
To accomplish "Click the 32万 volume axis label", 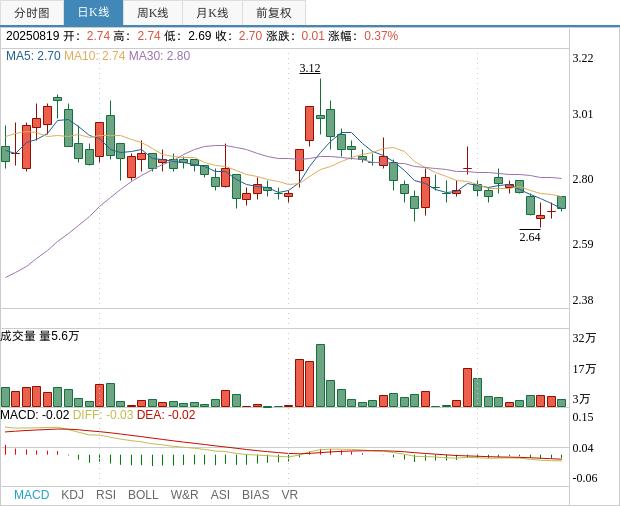I will pyautogui.click(x=584, y=338).
